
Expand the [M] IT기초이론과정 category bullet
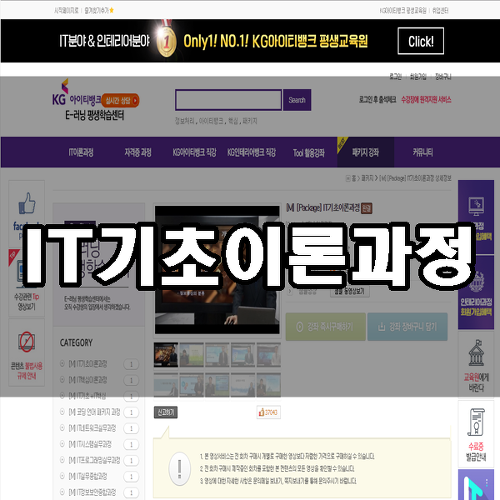click(62, 363)
